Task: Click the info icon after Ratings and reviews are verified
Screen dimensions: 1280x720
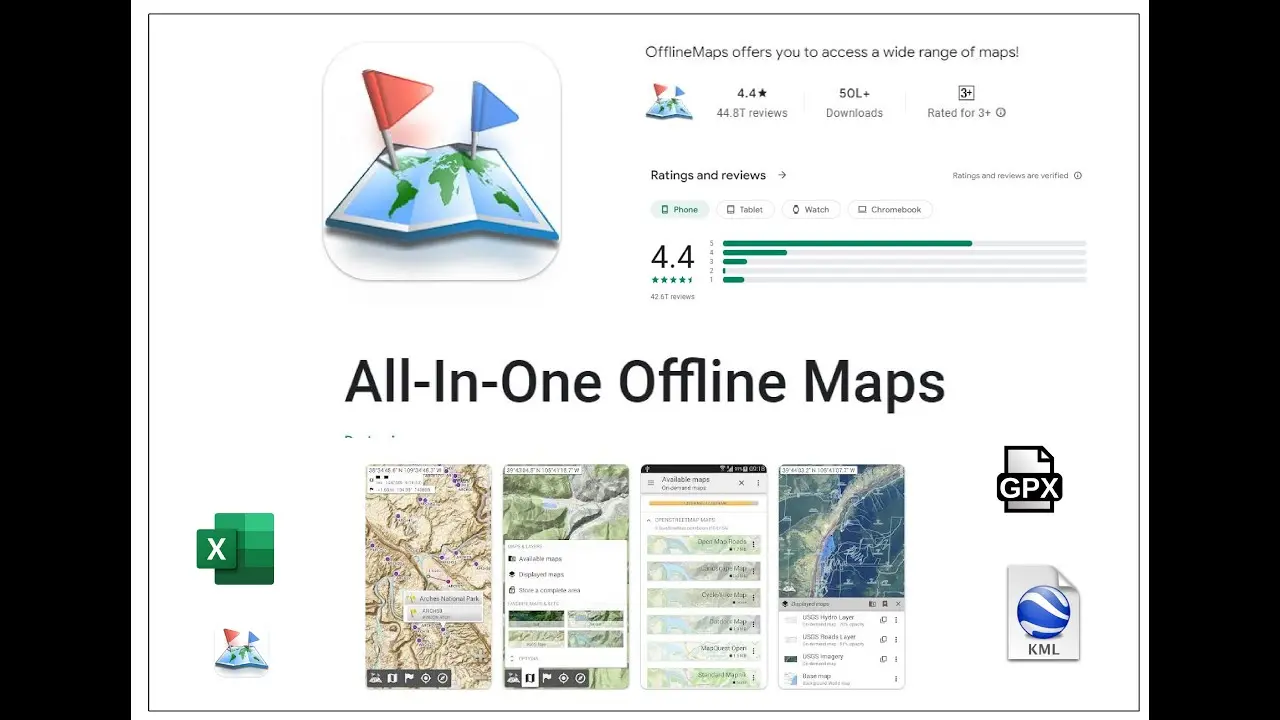Action: pyautogui.click(x=1077, y=176)
